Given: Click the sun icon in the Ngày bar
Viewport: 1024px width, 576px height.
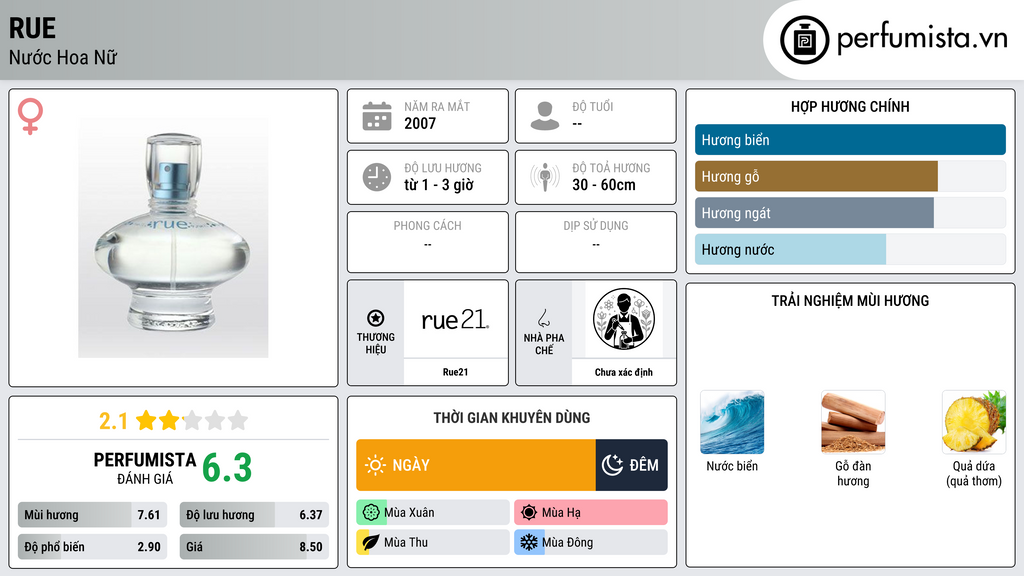Looking at the screenshot, I should 375,465.
